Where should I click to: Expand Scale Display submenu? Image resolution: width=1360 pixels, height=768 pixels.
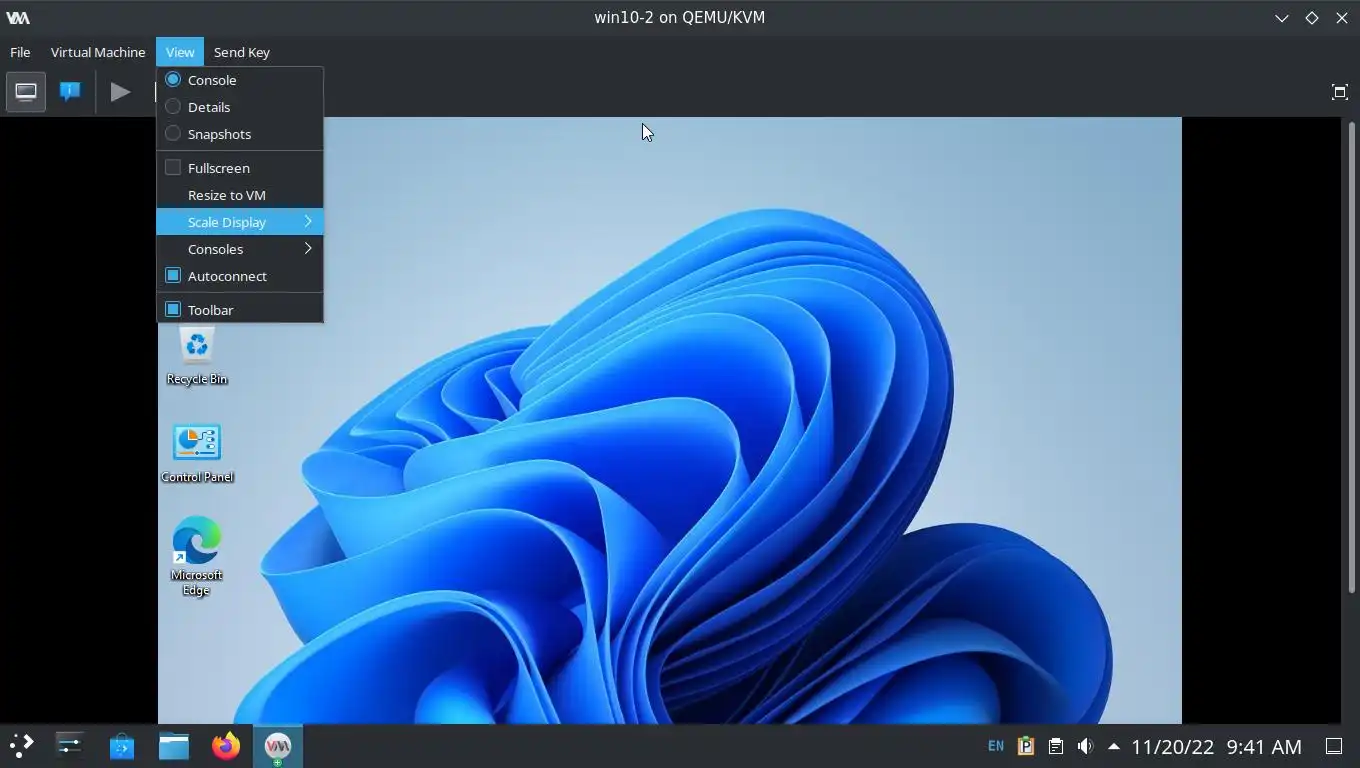240,222
